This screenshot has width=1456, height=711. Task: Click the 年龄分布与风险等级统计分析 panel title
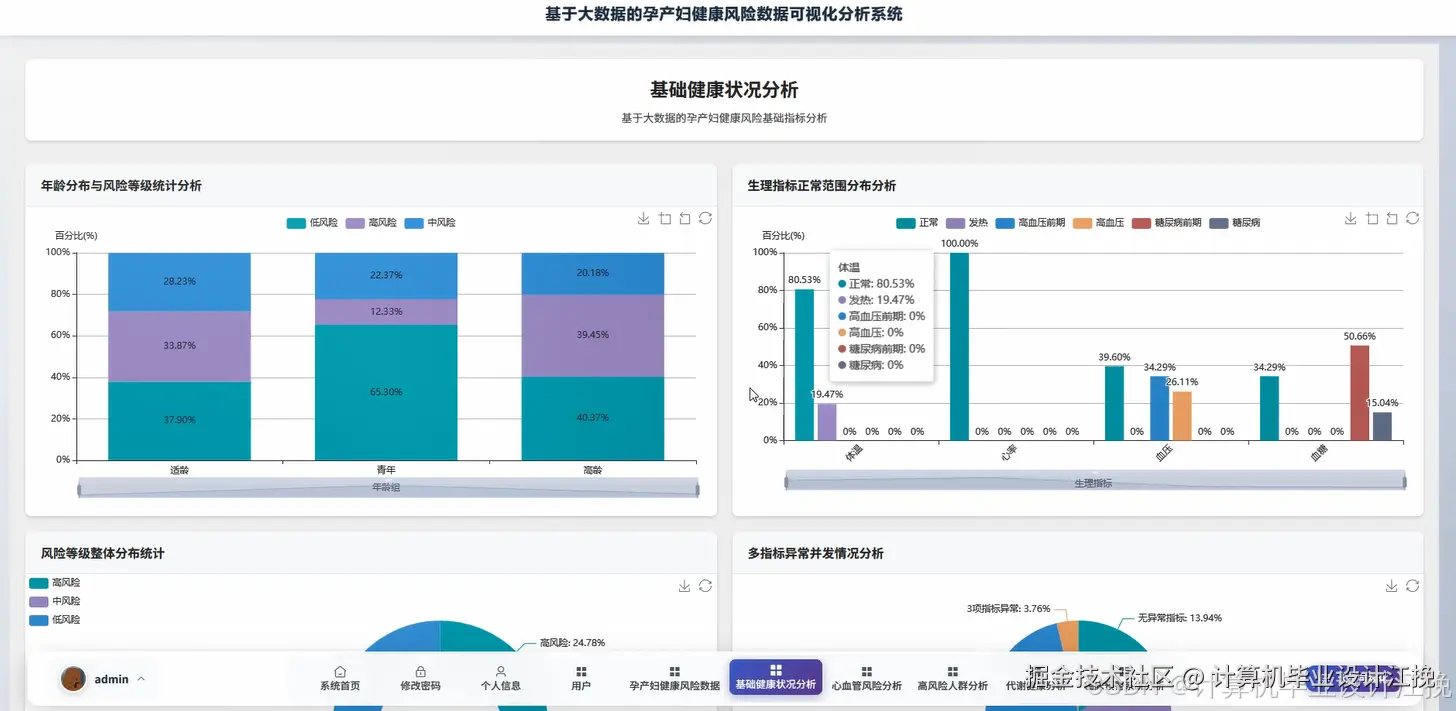121,186
